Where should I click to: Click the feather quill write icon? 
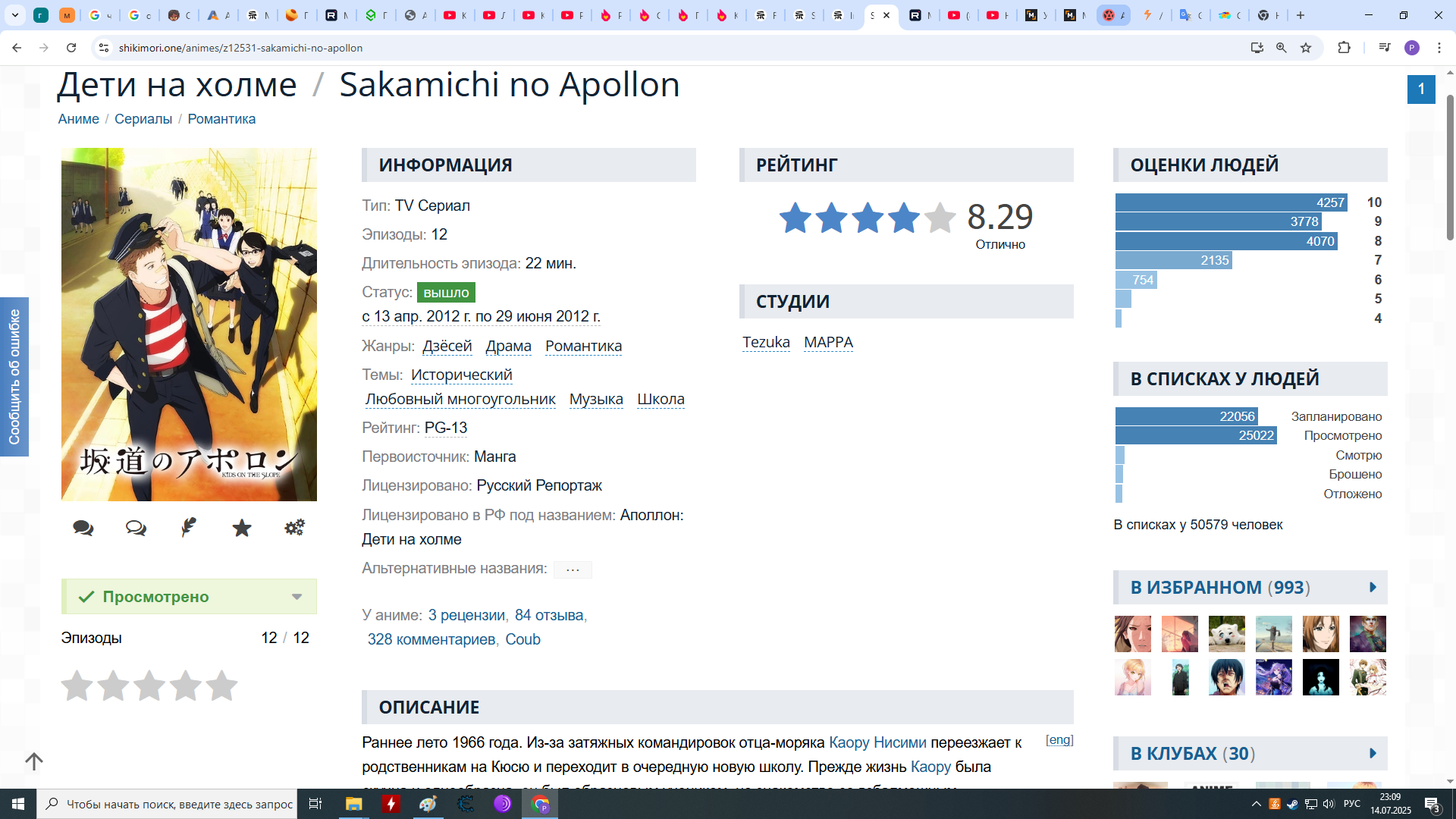(189, 528)
